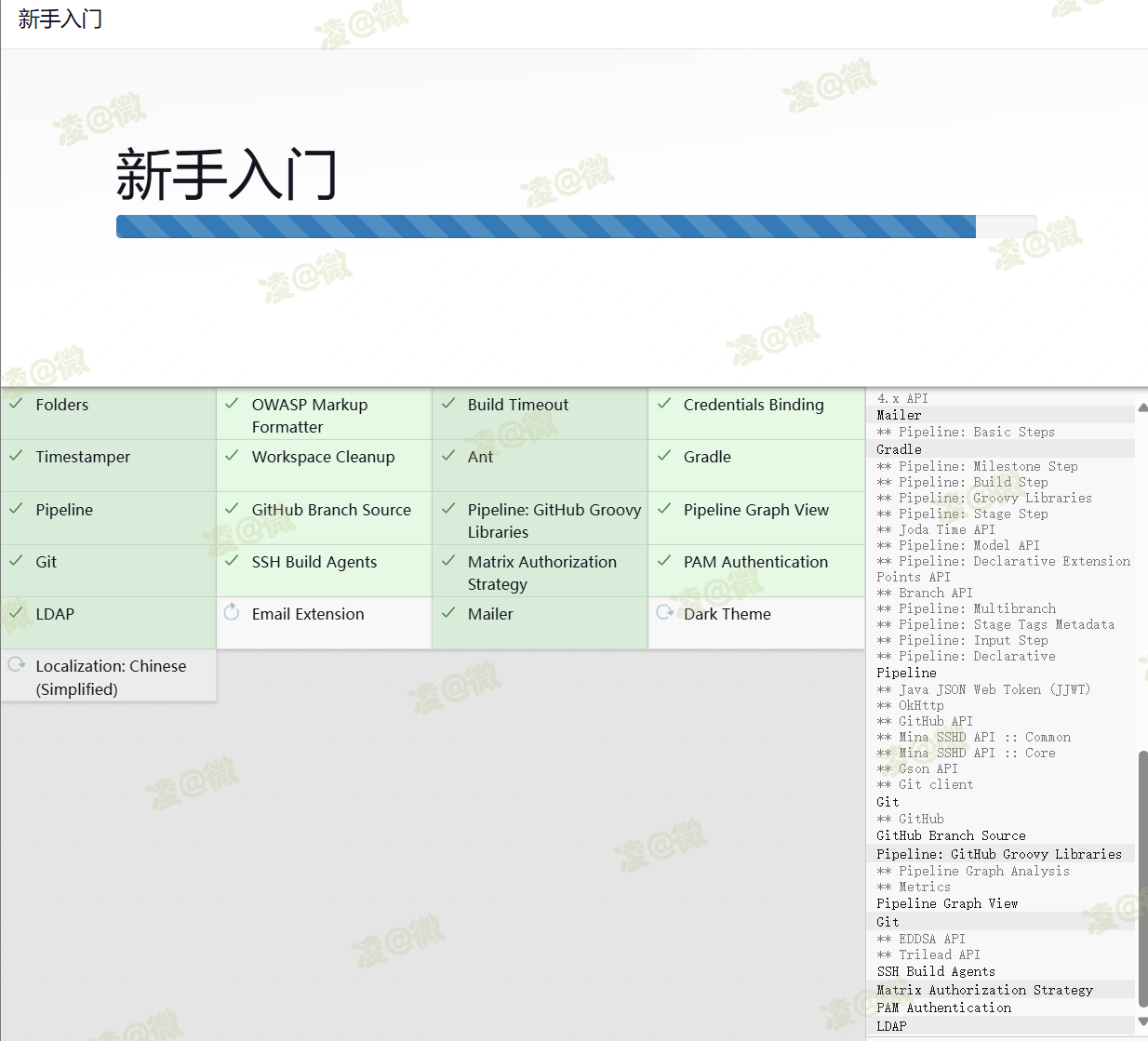The image size is (1148, 1041).
Task: Click the scroll down arrow of log panel
Action: [1142, 1021]
